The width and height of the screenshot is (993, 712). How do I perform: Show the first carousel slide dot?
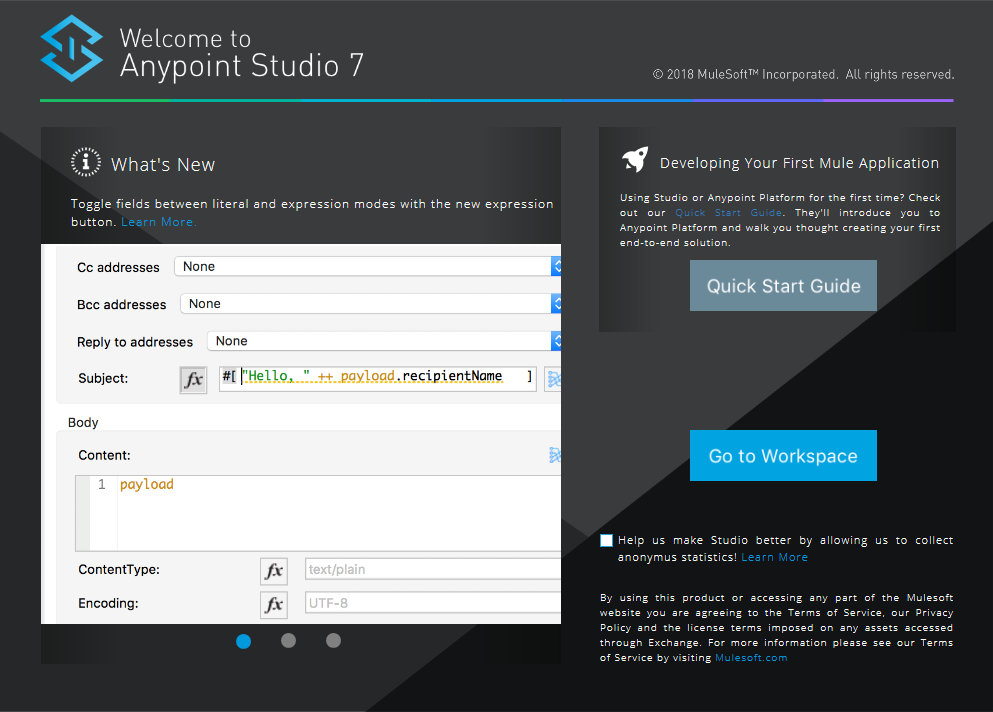[243, 641]
